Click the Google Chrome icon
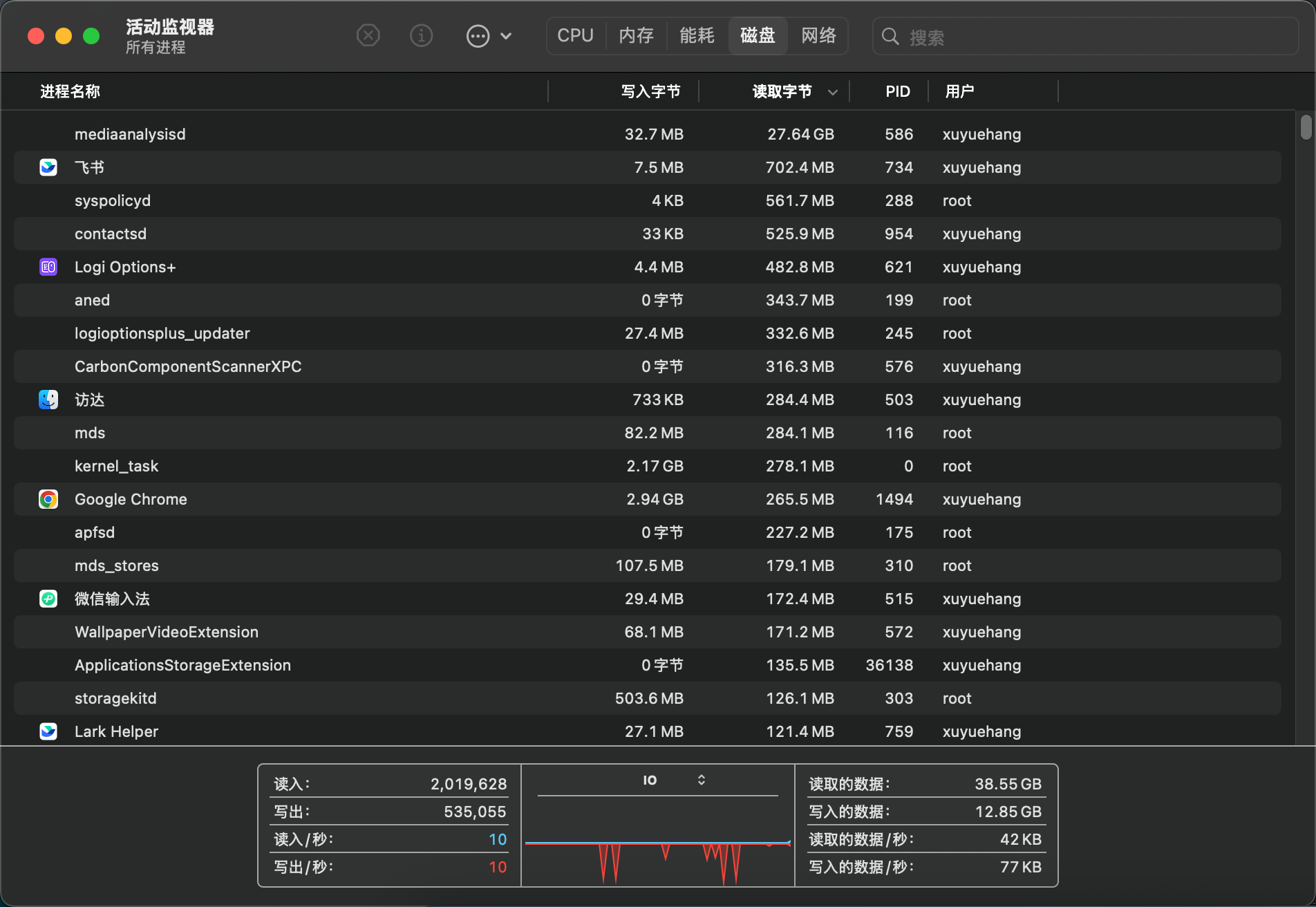The image size is (1316, 907). pos(48,499)
